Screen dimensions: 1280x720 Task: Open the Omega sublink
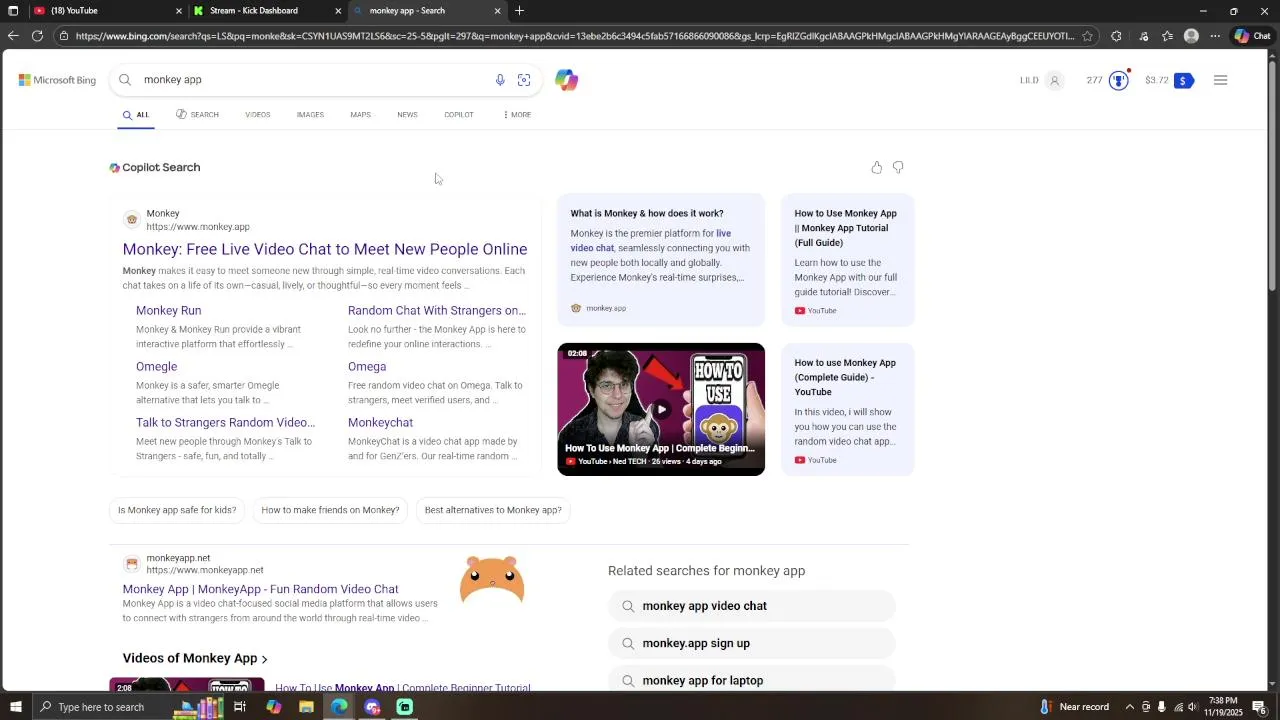point(367,367)
